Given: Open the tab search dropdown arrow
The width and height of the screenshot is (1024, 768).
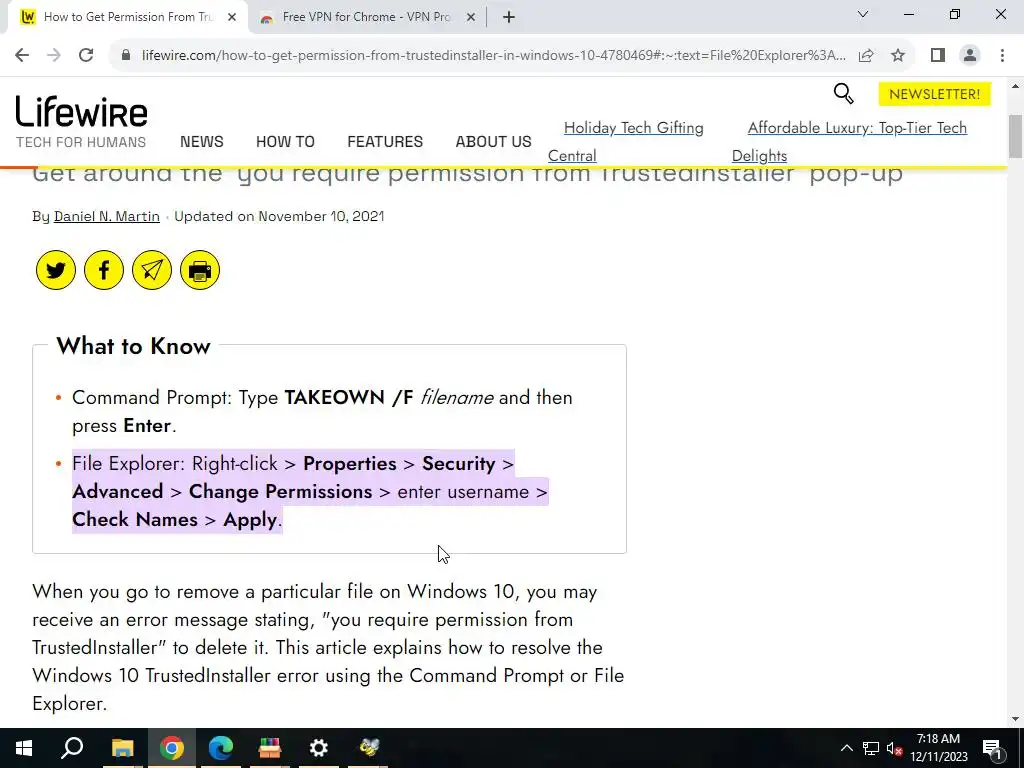Looking at the screenshot, I should (863, 14).
